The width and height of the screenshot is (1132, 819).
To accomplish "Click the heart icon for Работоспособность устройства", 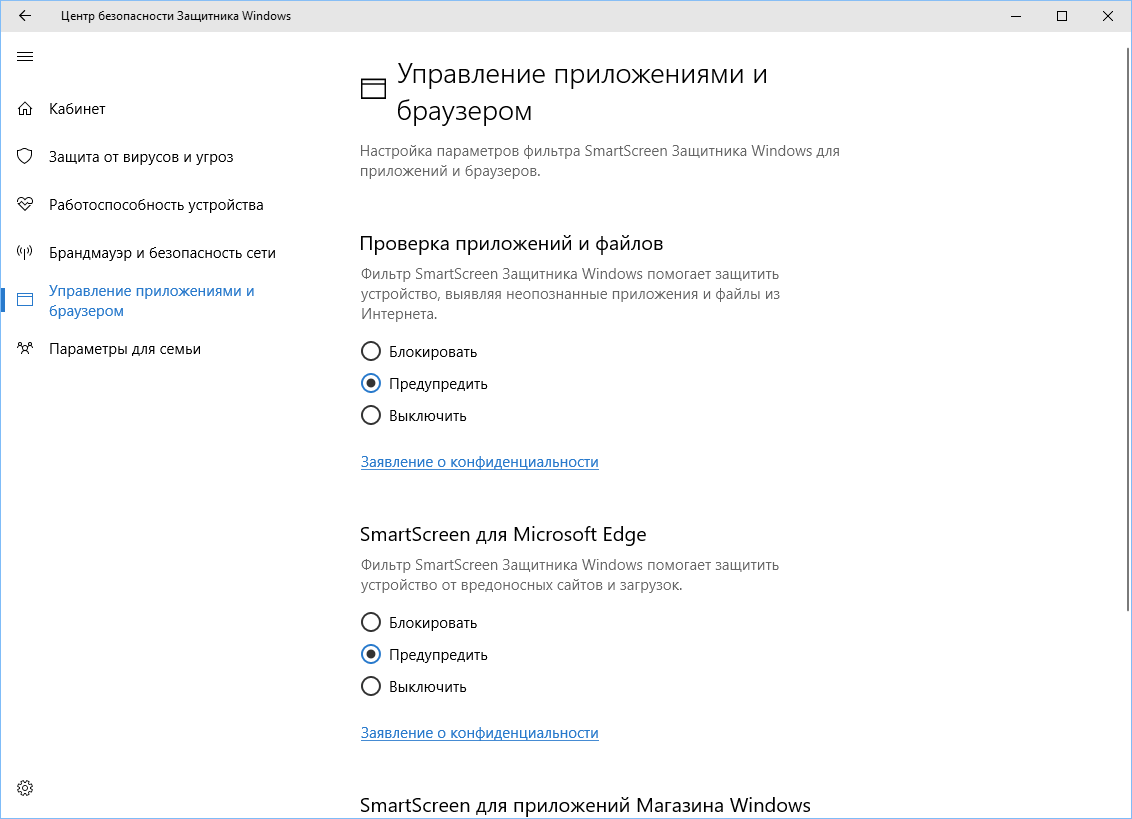I will click(x=24, y=204).
